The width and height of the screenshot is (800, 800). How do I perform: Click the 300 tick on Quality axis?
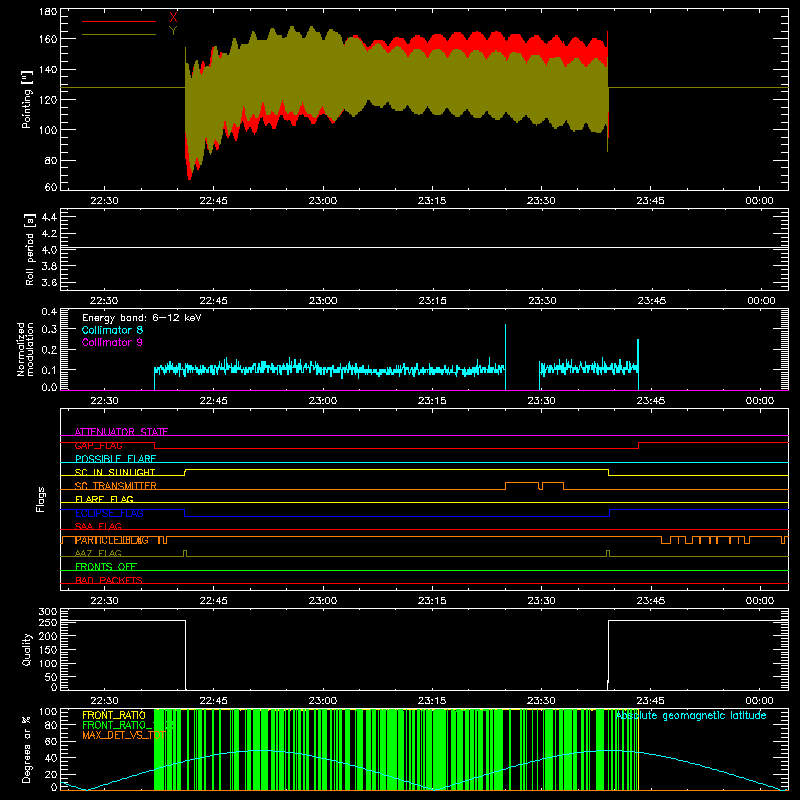tap(48, 612)
